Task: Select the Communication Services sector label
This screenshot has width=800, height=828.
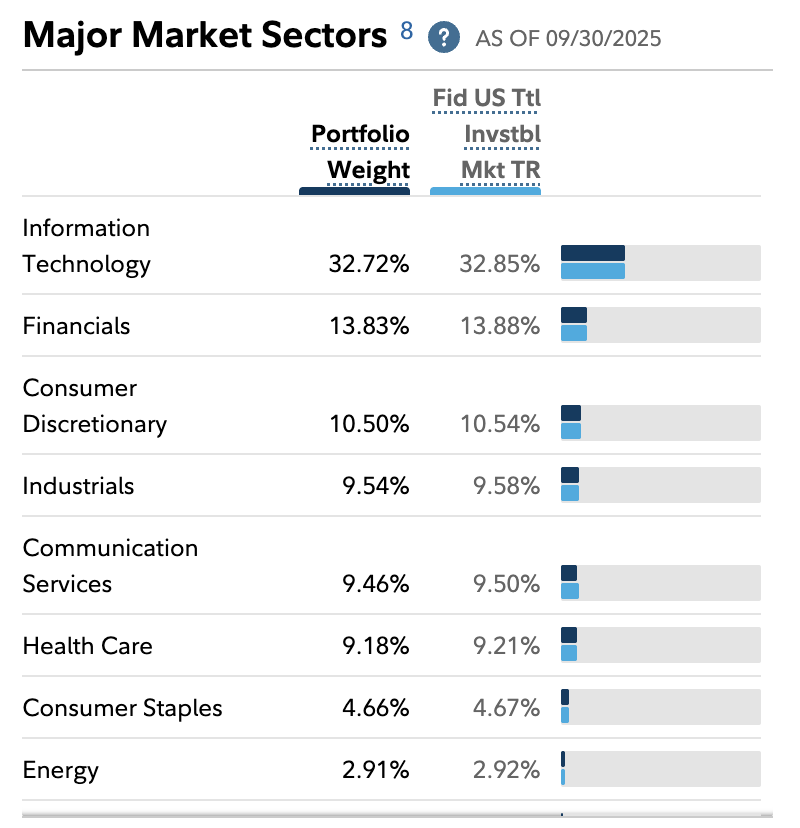Action: click(110, 566)
